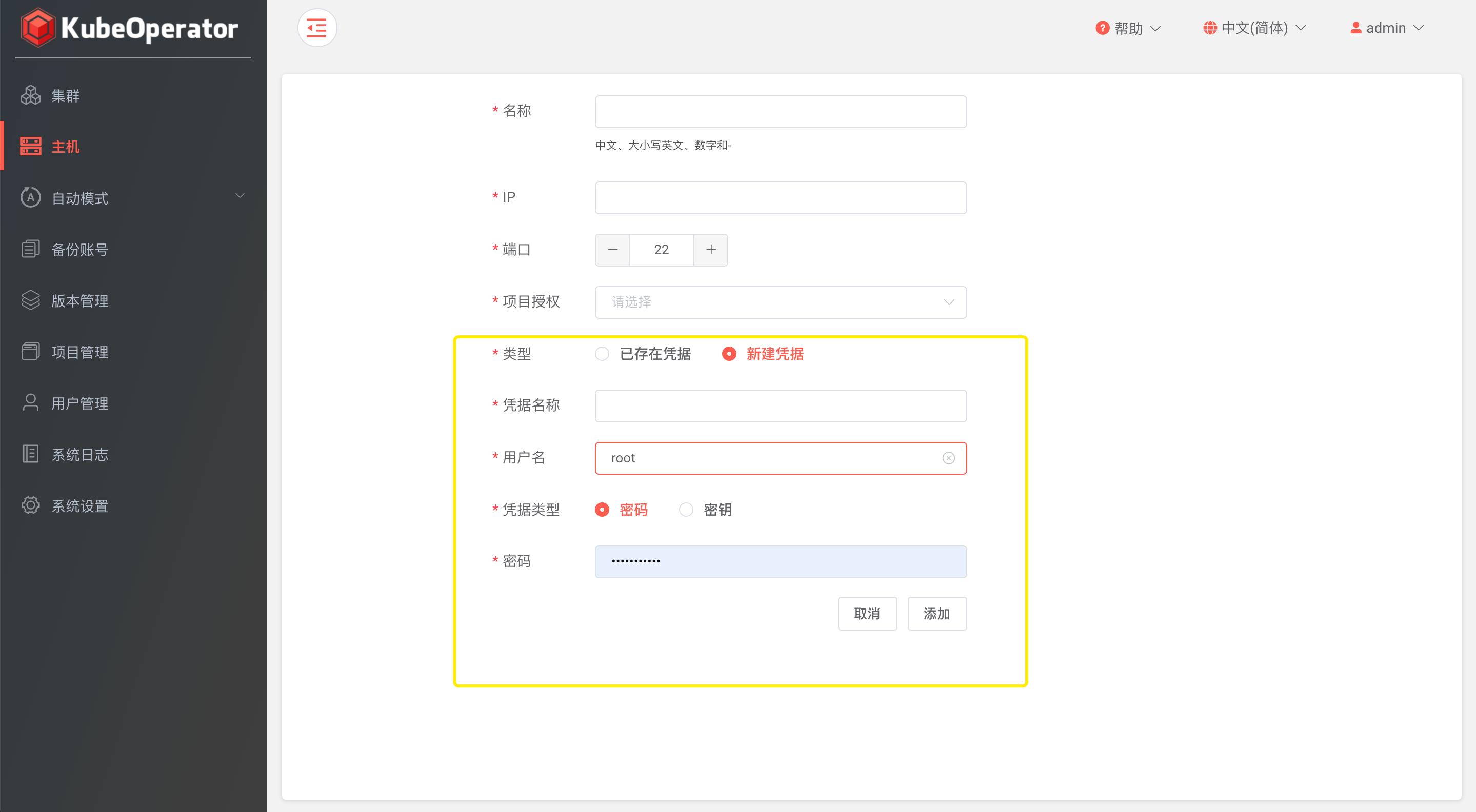Increase the port number with plus button
Image resolution: width=1476 pixels, height=812 pixels.
pyautogui.click(x=711, y=250)
